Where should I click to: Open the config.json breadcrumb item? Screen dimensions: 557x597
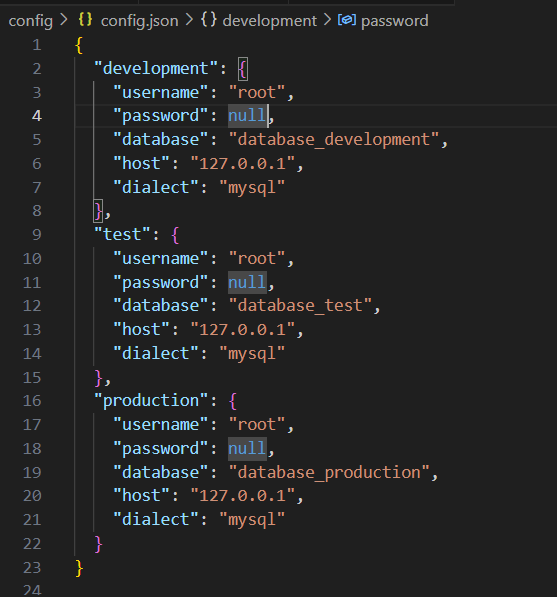tap(139, 21)
